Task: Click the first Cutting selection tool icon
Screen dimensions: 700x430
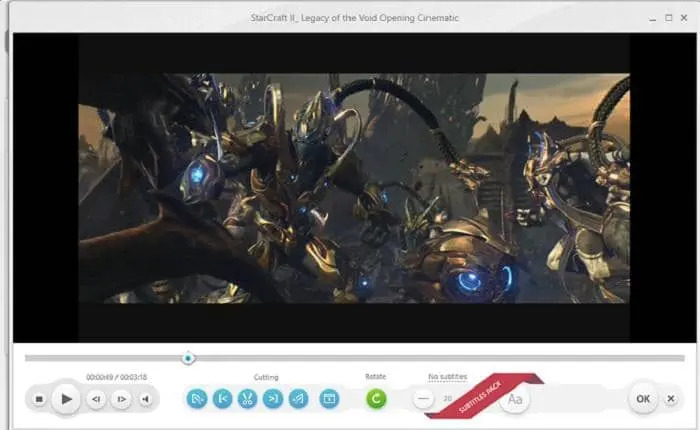Action: pos(197,398)
